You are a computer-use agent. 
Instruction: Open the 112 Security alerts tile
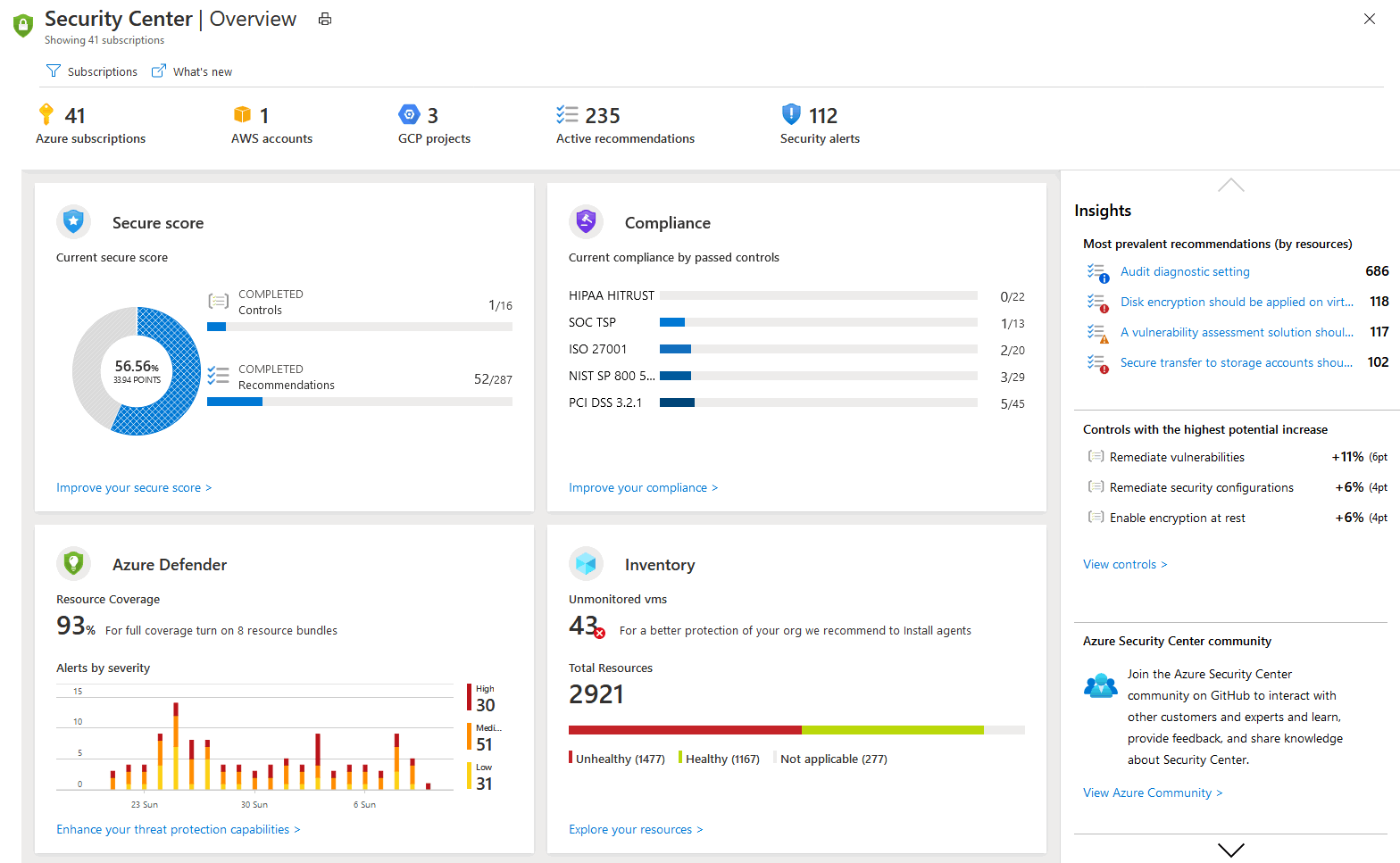820,124
